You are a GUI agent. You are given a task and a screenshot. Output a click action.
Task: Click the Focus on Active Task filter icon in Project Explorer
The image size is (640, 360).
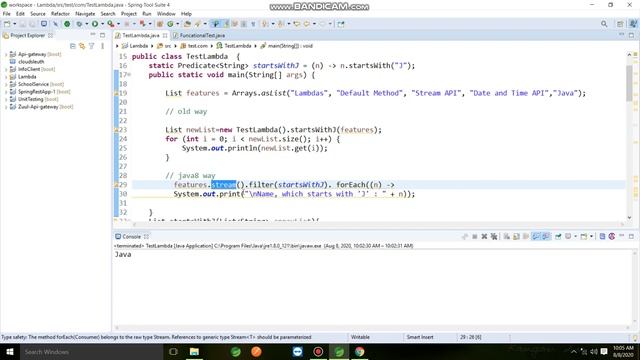(x=91, y=46)
